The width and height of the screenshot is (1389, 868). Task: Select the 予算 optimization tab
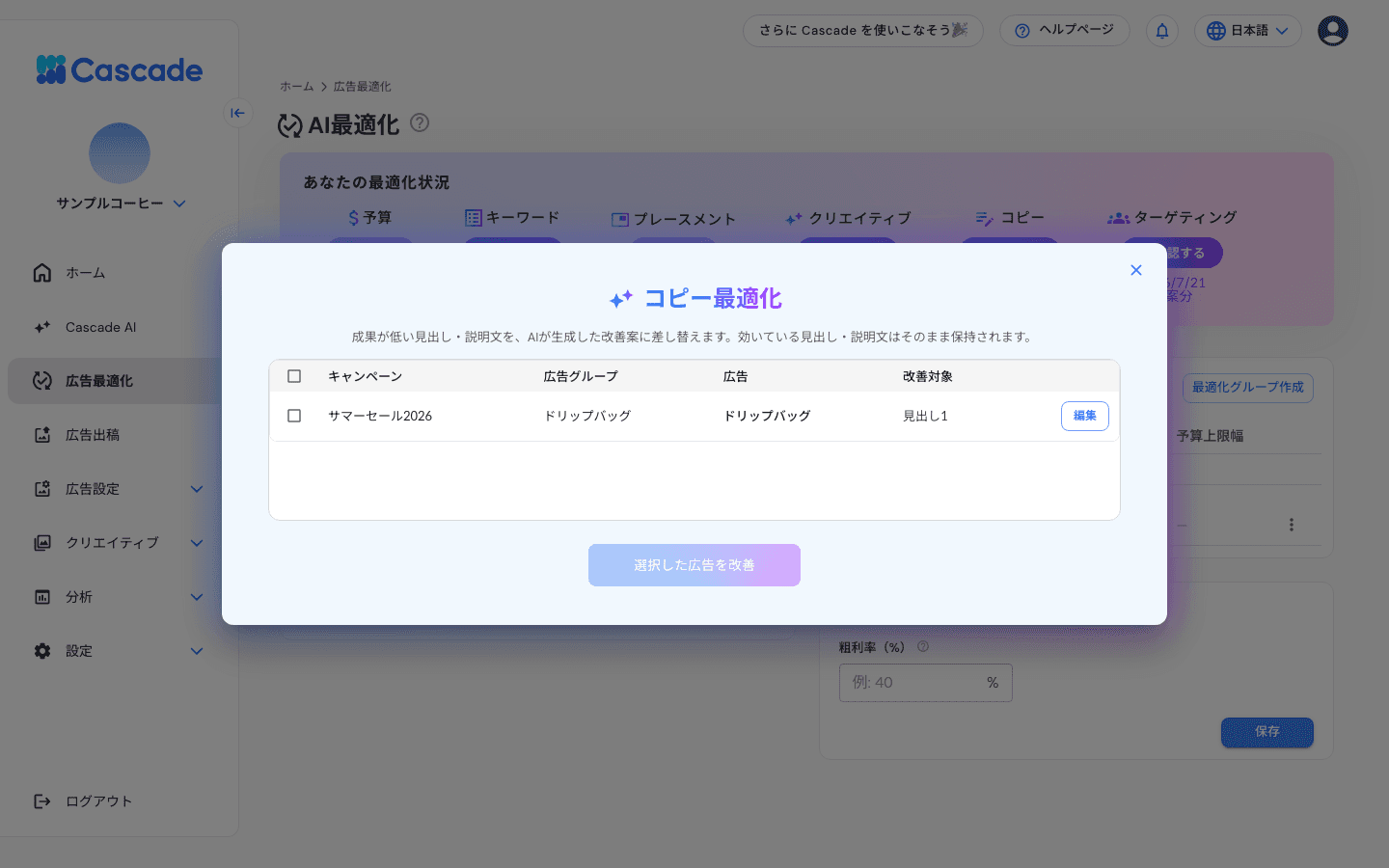click(x=370, y=218)
